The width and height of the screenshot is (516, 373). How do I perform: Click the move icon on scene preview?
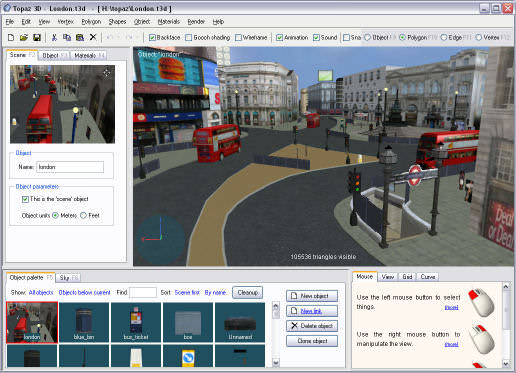(107, 72)
